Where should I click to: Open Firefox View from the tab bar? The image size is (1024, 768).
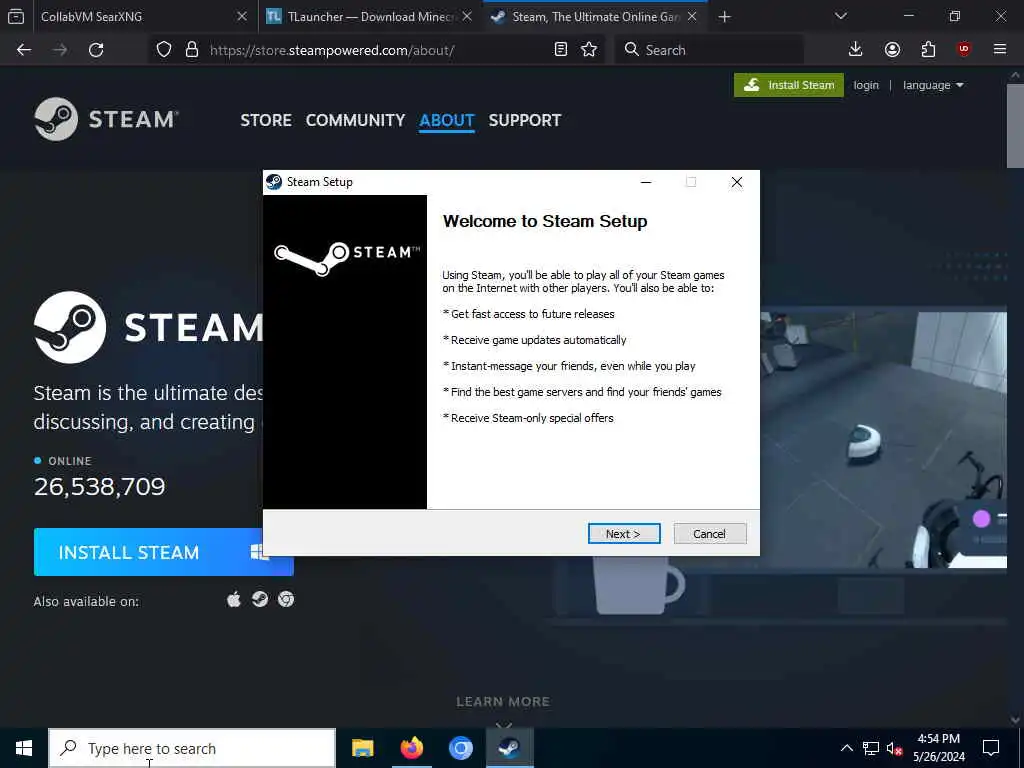16,17
